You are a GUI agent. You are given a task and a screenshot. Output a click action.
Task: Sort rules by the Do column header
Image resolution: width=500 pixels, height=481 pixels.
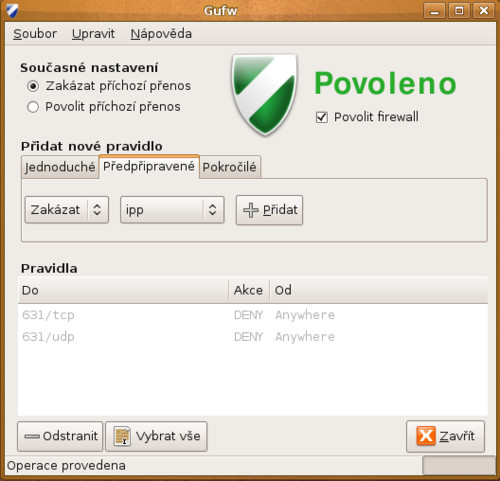coord(123,290)
